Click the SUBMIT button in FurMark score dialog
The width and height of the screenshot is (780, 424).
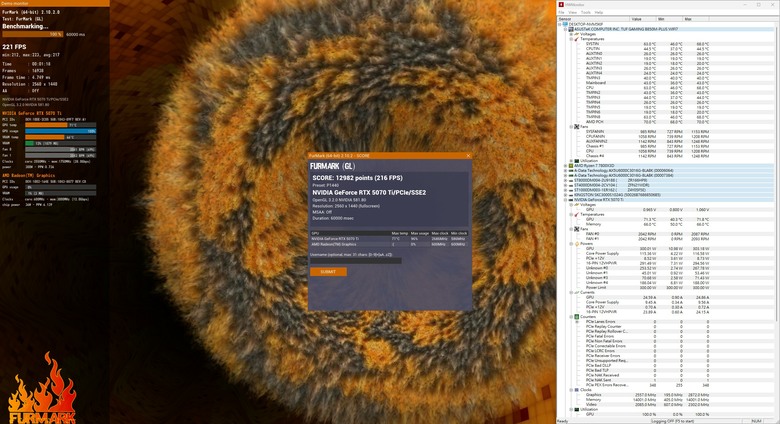(328, 272)
